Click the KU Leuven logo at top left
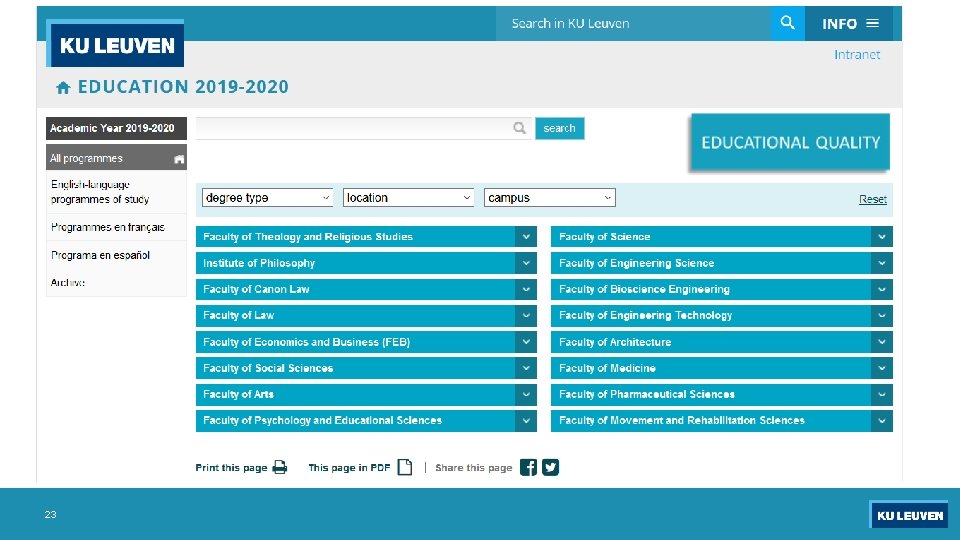960x540 pixels. 116,45
